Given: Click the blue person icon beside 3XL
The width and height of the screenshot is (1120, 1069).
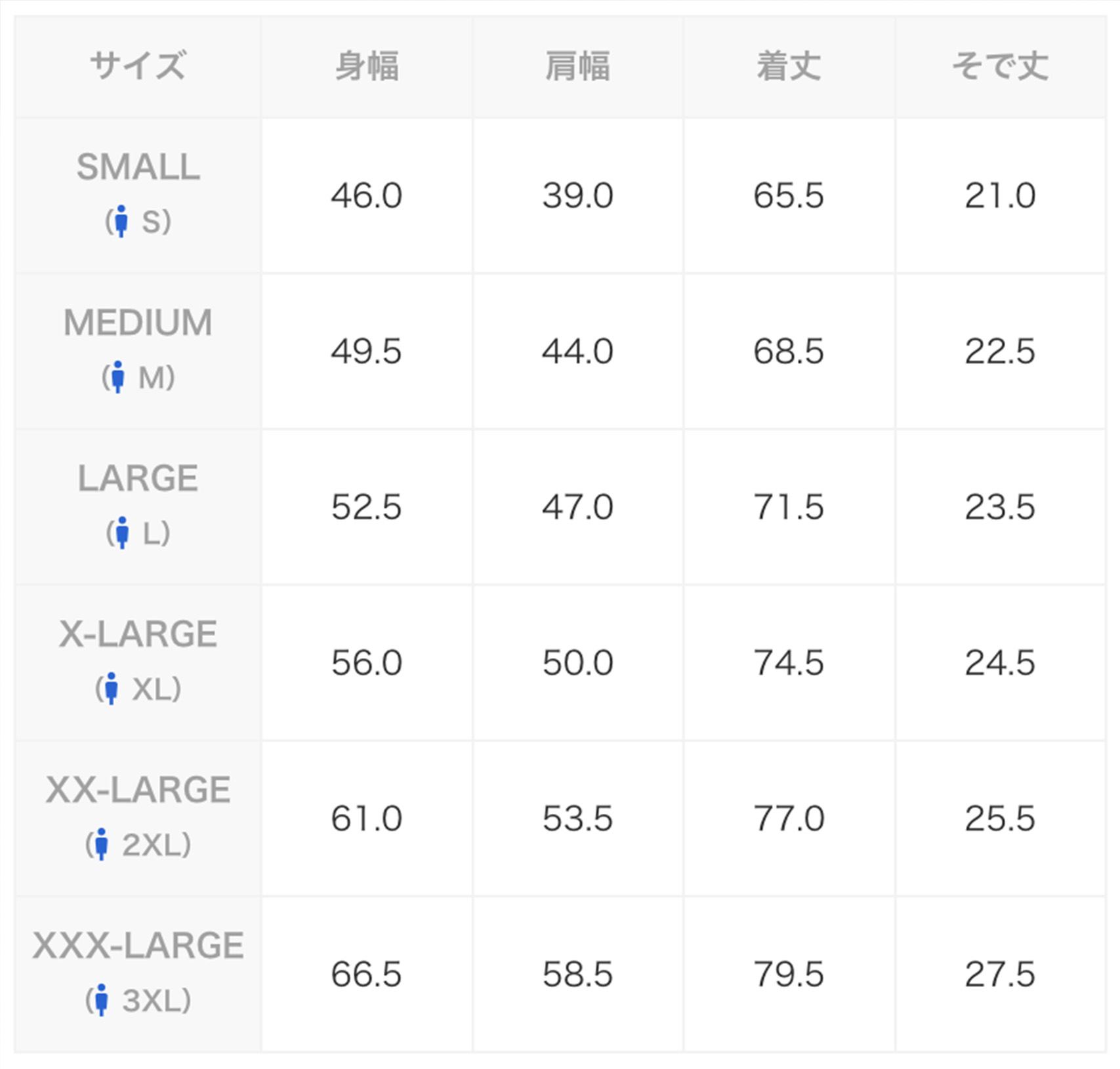Looking at the screenshot, I should point(101,1000).
